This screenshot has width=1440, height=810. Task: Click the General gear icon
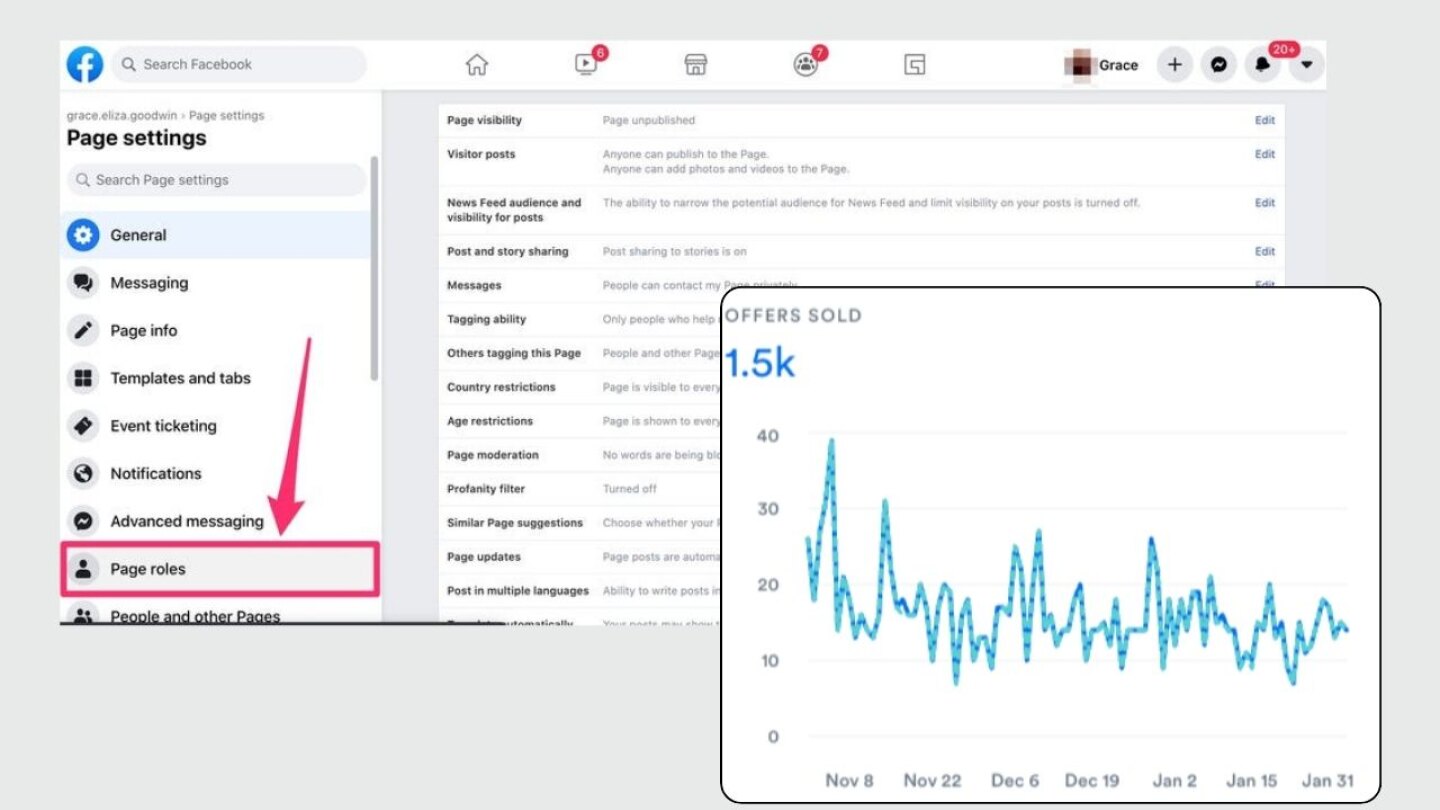click(x=83, y=235)
